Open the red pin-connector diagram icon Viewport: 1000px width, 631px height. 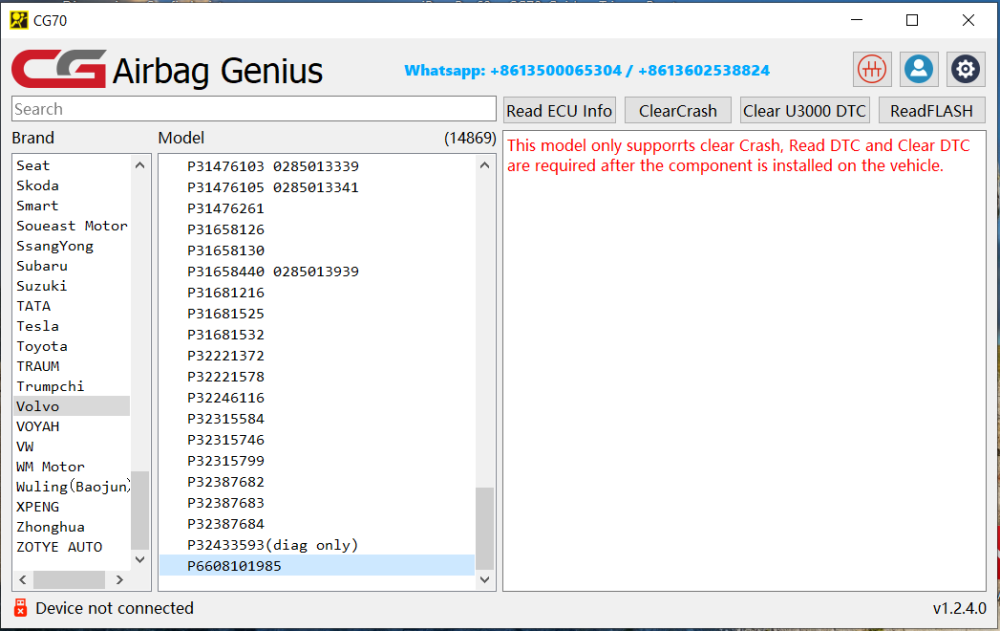(872, 69)
